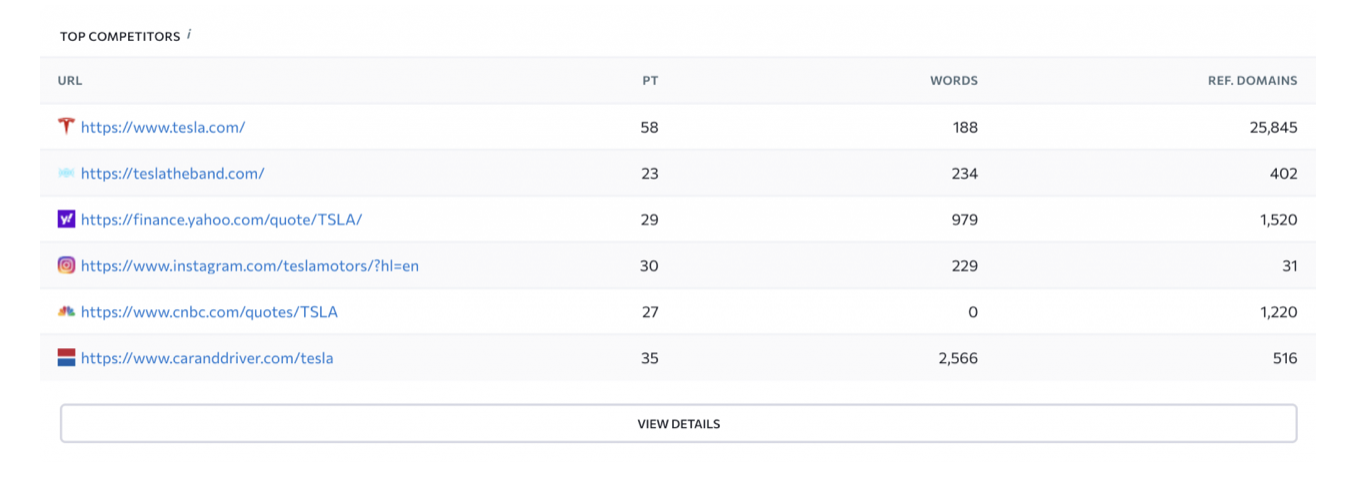Show Top Competitors info tooltip icon
Viewport: 1356px width, 488px height.
[189, 35]
